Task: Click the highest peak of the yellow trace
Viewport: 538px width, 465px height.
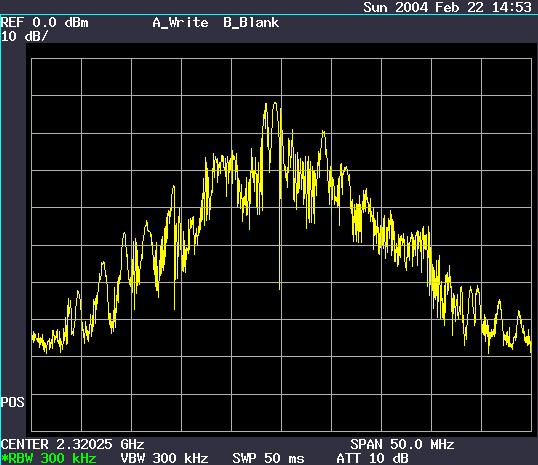Action: coord(275,103)
